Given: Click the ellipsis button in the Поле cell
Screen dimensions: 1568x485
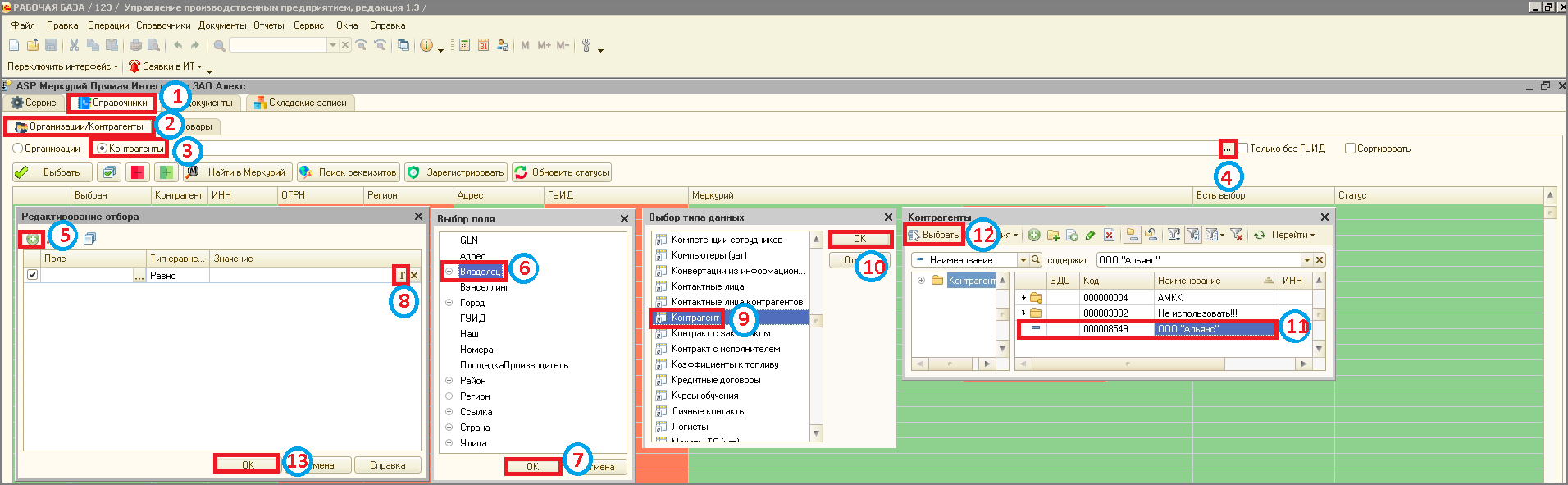Looking at the screenshot, I should click(x=139, y=277).
